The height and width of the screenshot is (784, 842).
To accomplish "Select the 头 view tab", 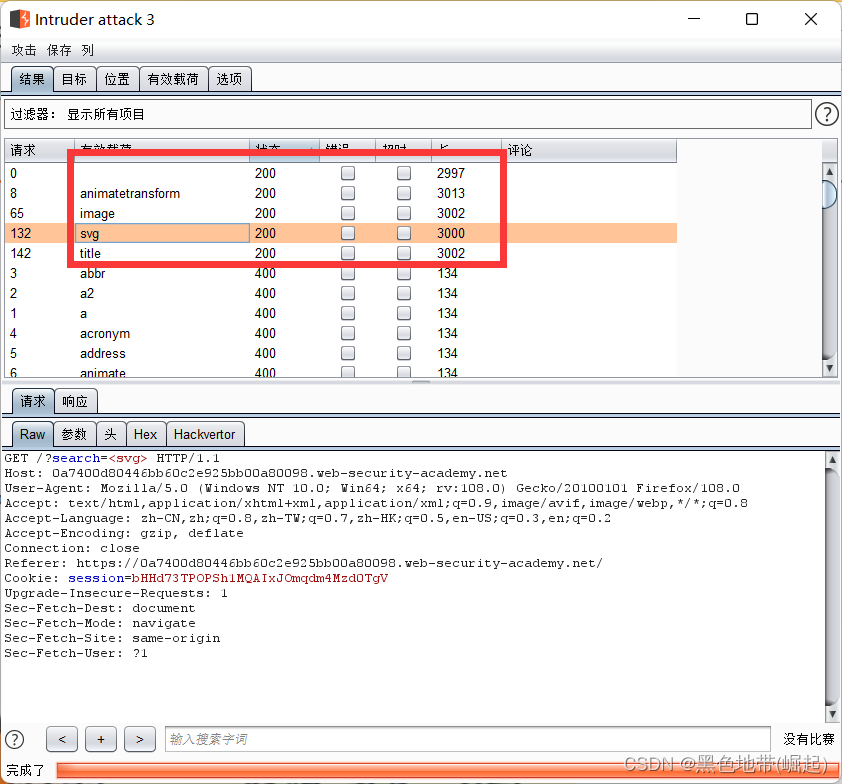I will point(111,434).
